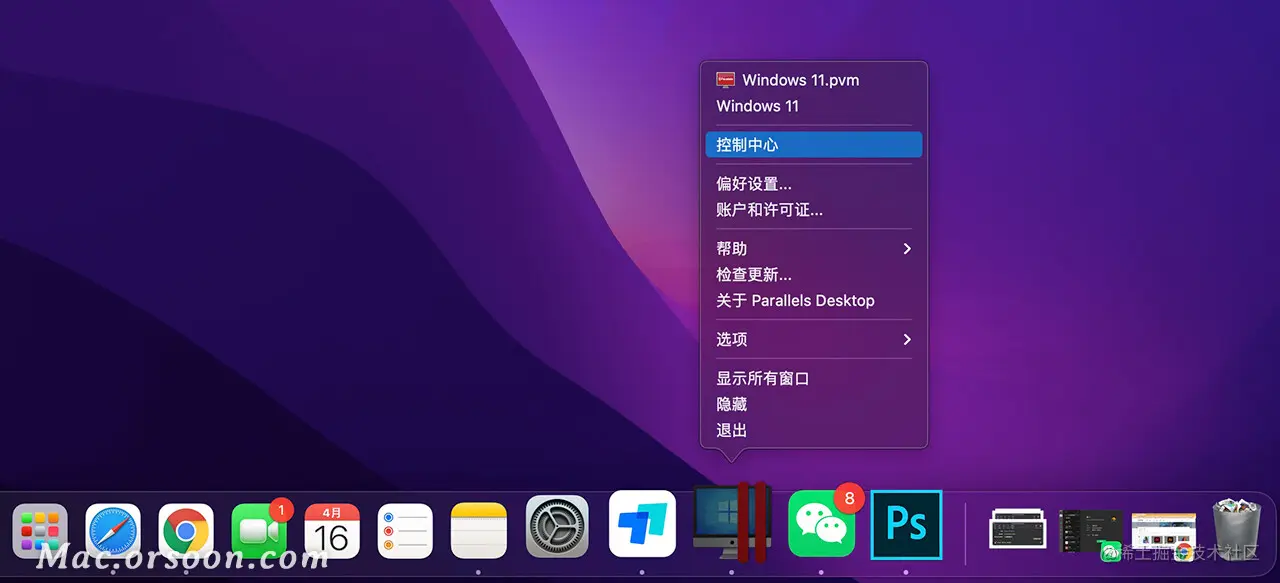Choose 检查更新... in the menu
Viewport: 1280px width, 583px height.
(x=813, y=275)
